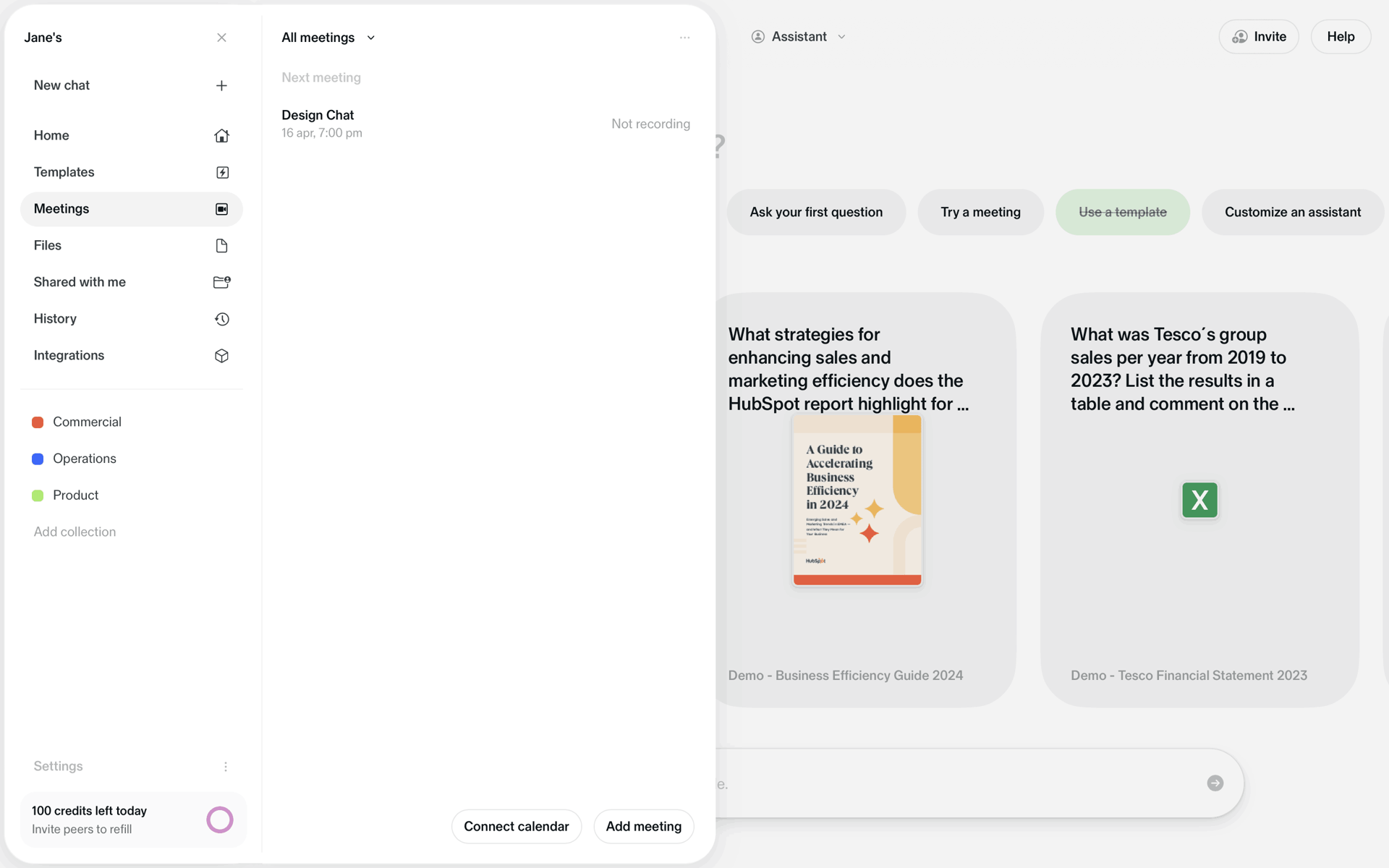The image size is (1389, 868).
Task: Click the send arrow in chat input
Action: (1215, 783)
